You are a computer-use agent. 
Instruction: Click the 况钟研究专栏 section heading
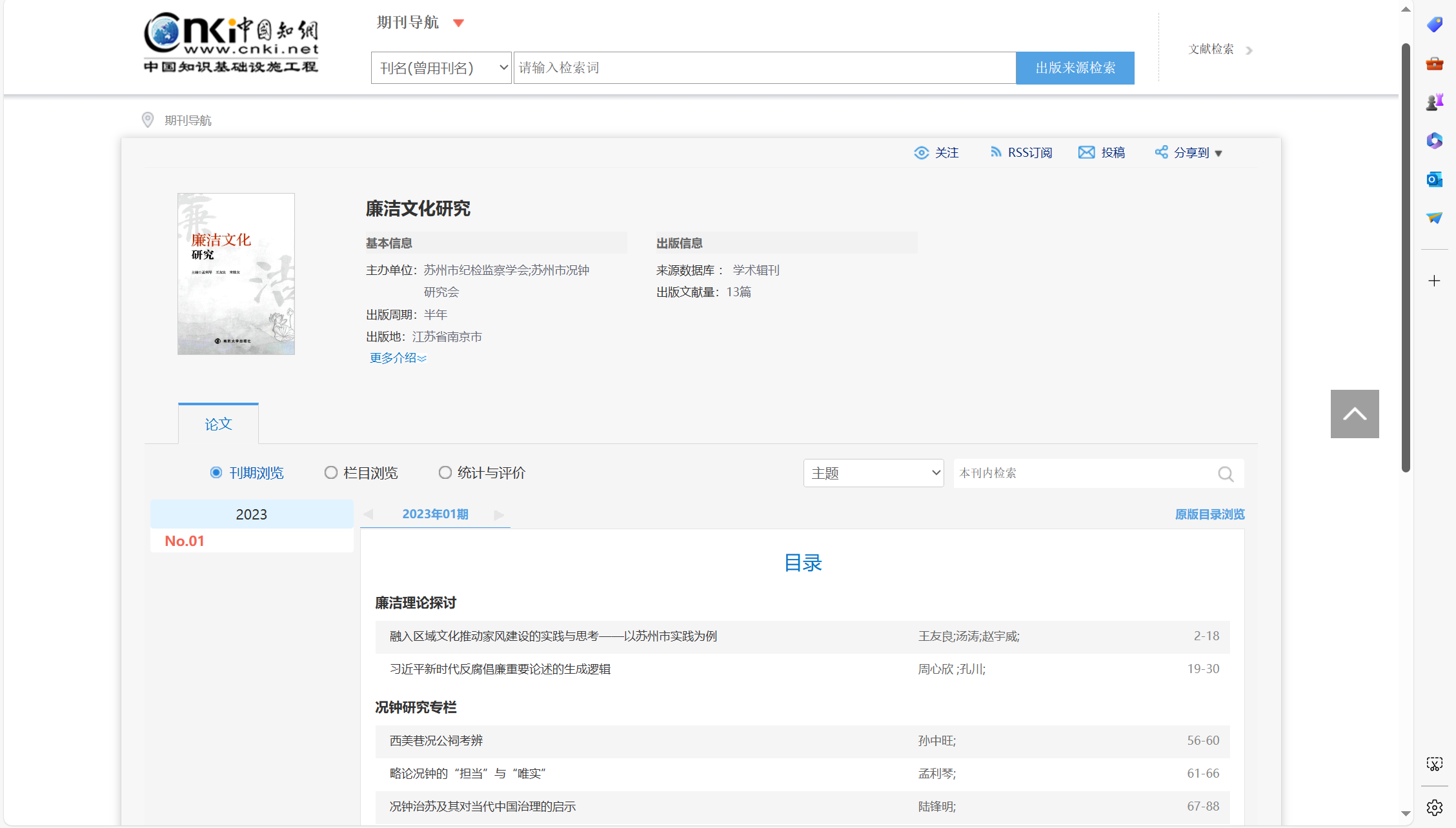coord(416,707)
